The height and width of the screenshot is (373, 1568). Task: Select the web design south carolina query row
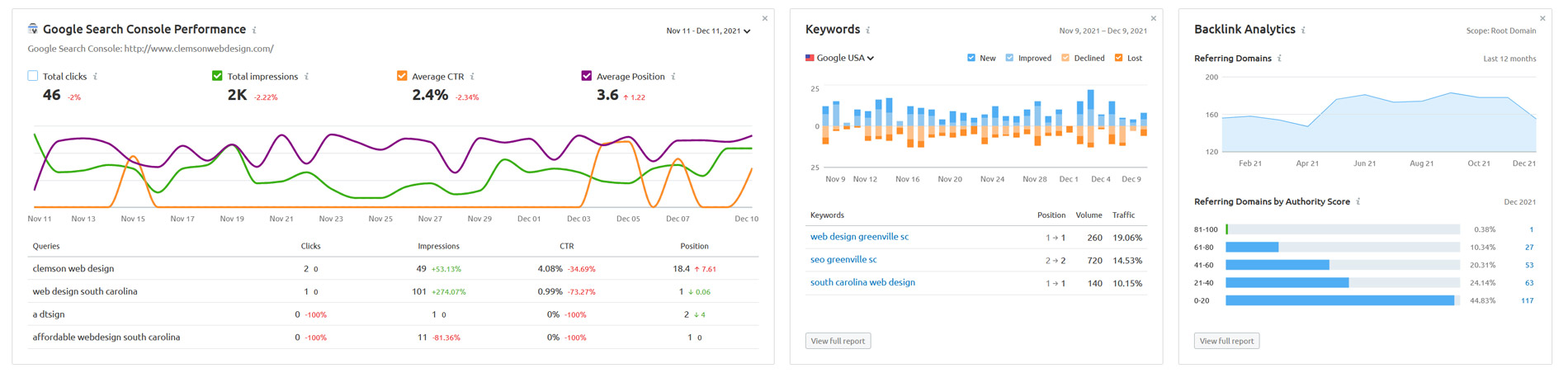coord(393,291)
